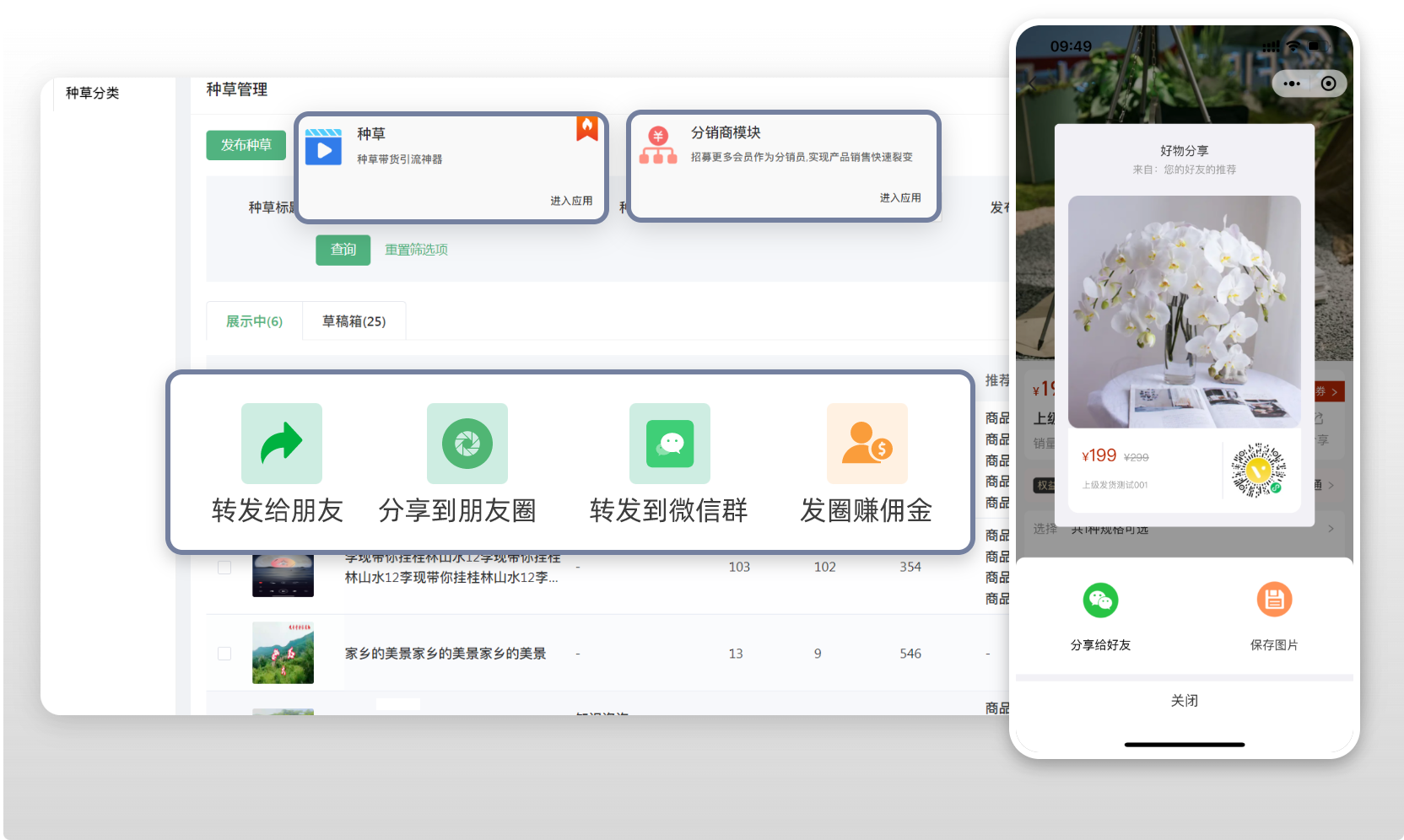Open the mini-program three-dots menu
1404x840 pixels.
tap(1292, 83)
